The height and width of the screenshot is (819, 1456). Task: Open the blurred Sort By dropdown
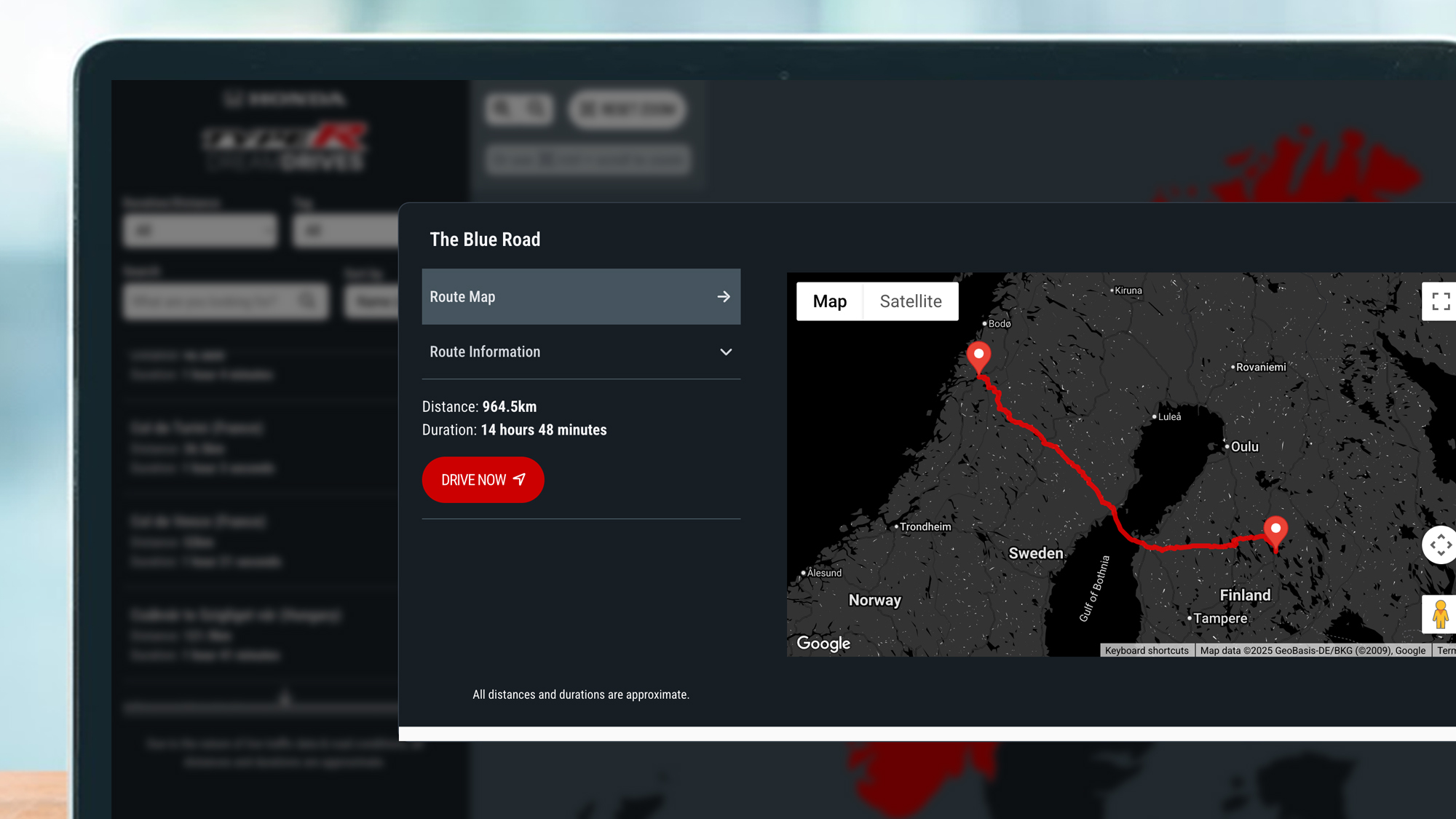(x=373, y=301)
